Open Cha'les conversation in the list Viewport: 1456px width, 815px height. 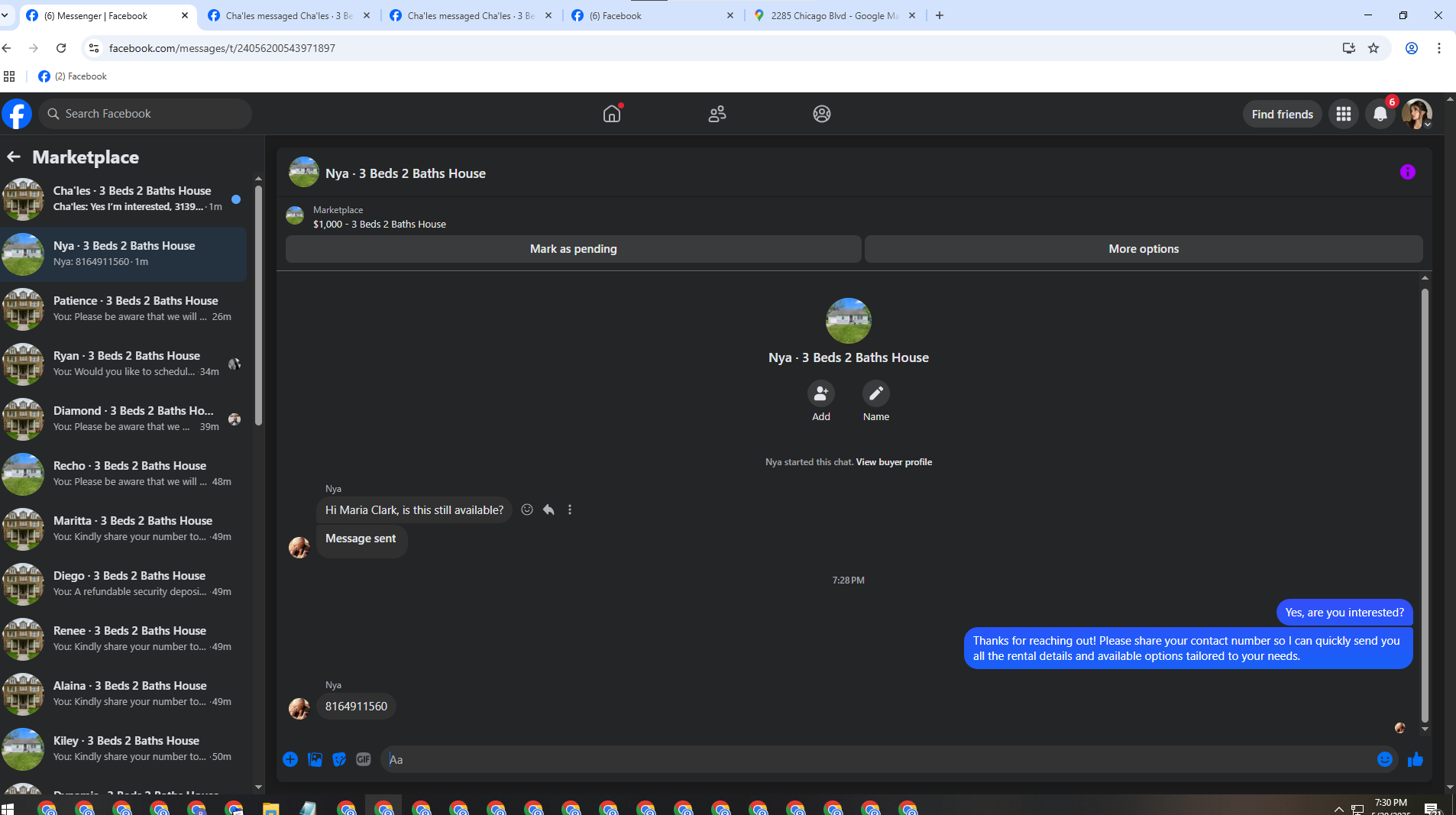(124, 199)
